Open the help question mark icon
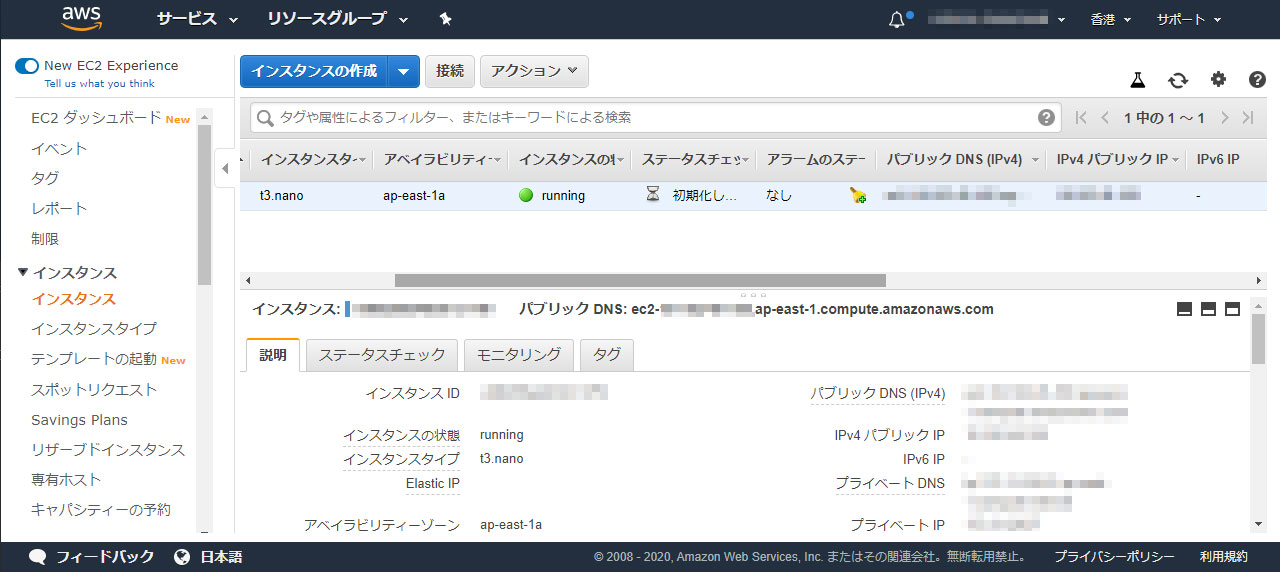 (x=1257, y=80)
